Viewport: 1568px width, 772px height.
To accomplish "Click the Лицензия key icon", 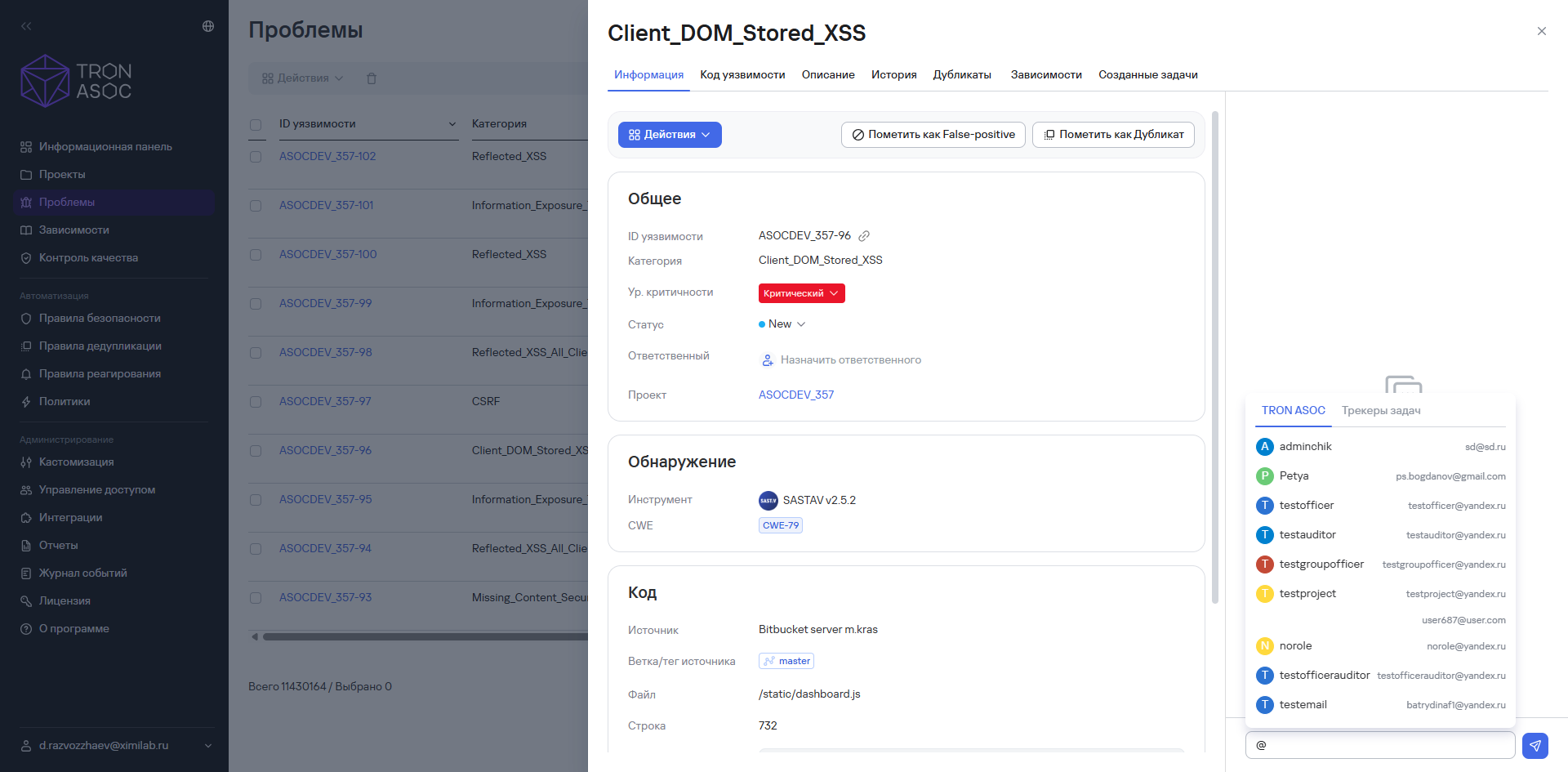I will 26,601.
